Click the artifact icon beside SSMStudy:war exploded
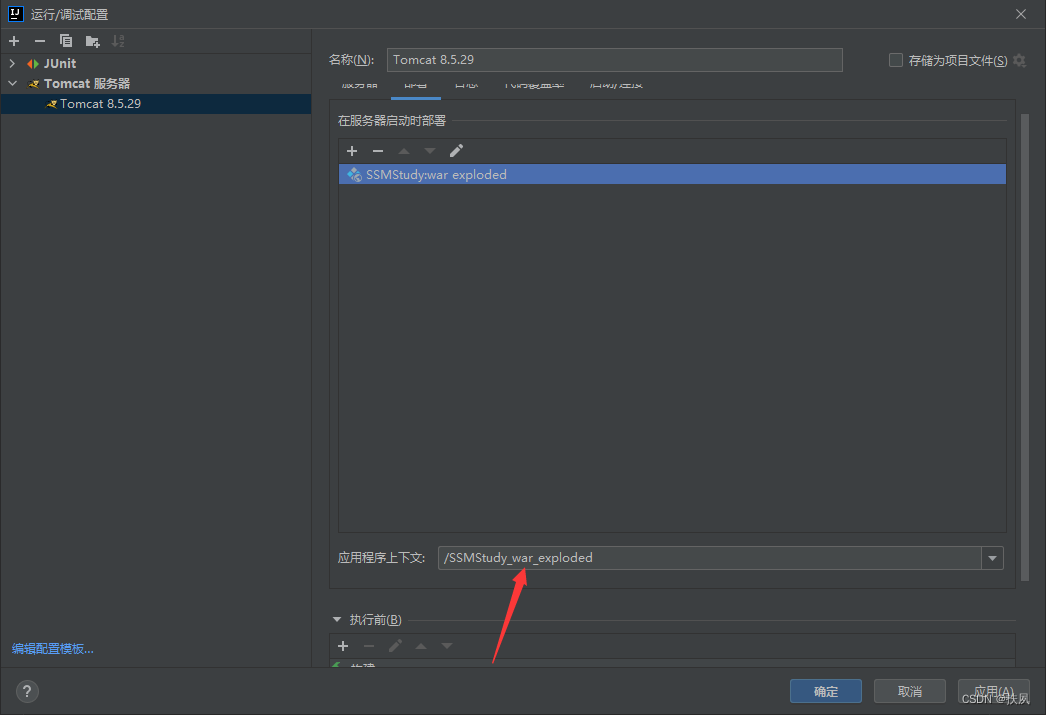Screen dimensions: 1046x715 (x=354, y=174)
